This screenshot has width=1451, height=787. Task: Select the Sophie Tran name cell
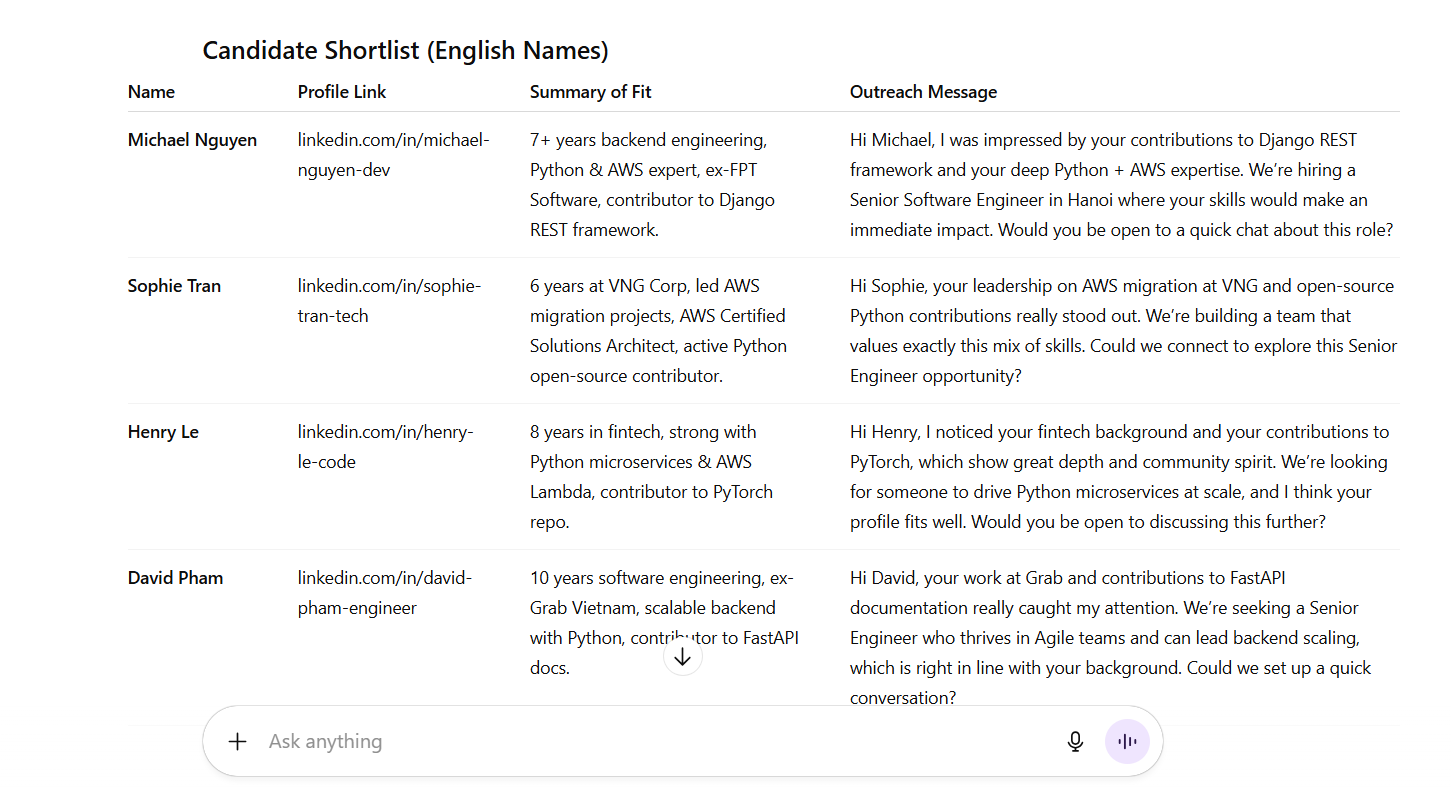[174, 286]
